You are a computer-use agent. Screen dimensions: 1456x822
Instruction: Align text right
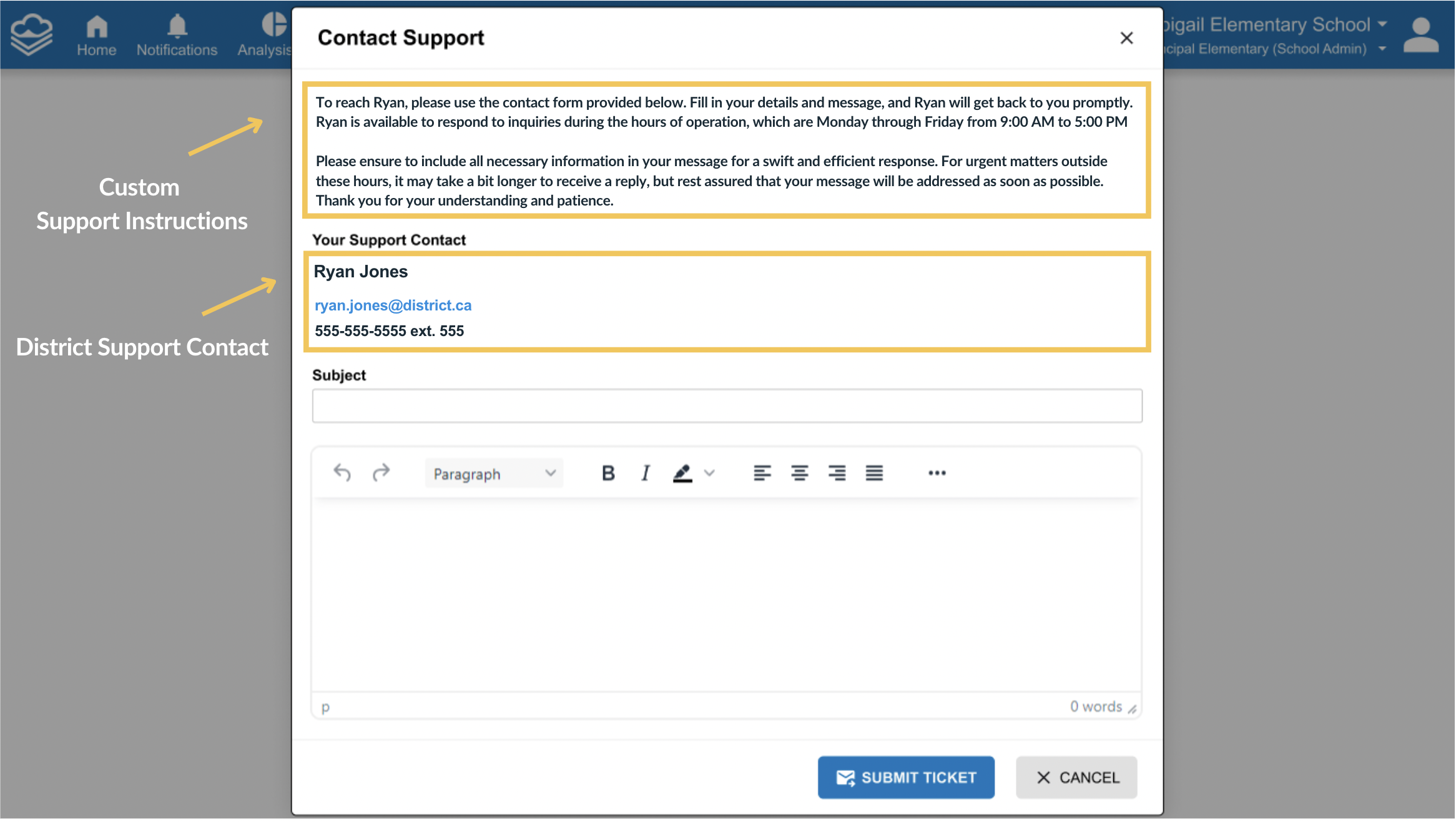(837, 473)
